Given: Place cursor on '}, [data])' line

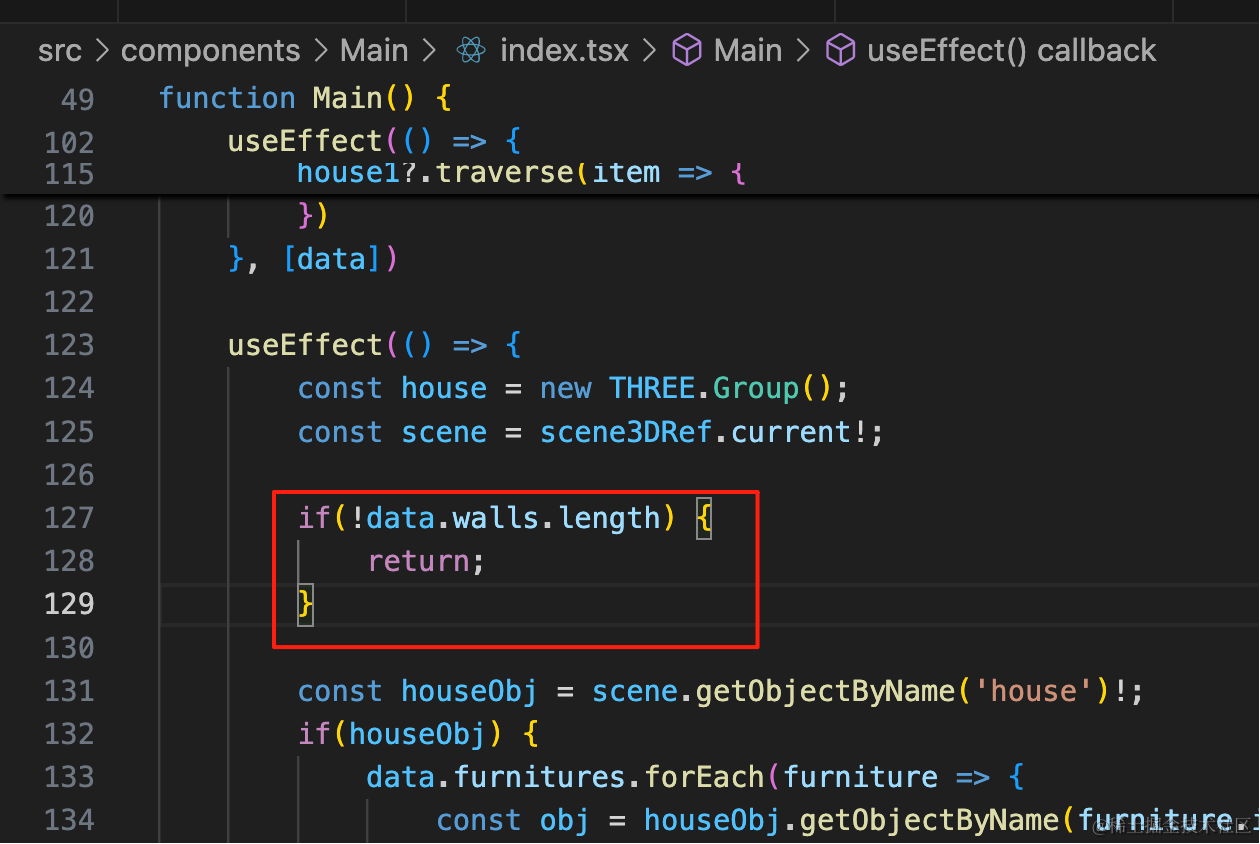Looking at the screenshot, I should click(x=313, y=259).
